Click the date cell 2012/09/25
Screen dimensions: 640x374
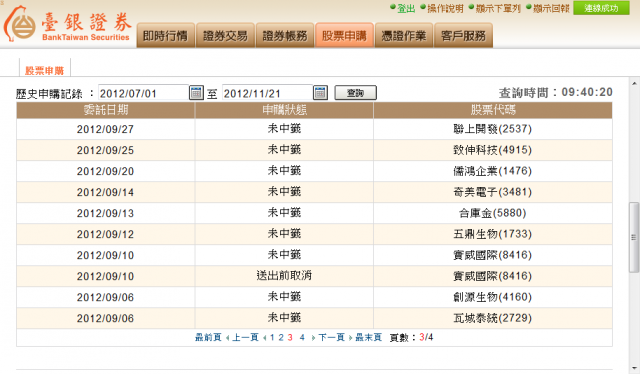point(105,150)
